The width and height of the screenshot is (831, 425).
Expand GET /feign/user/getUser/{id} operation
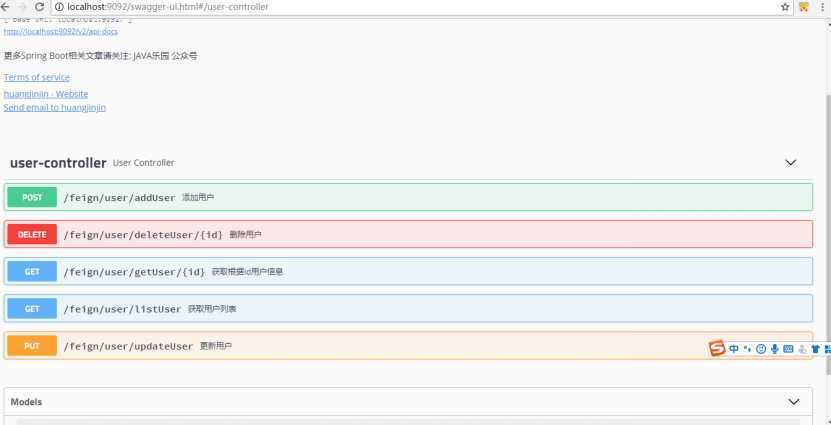point(408,271)
